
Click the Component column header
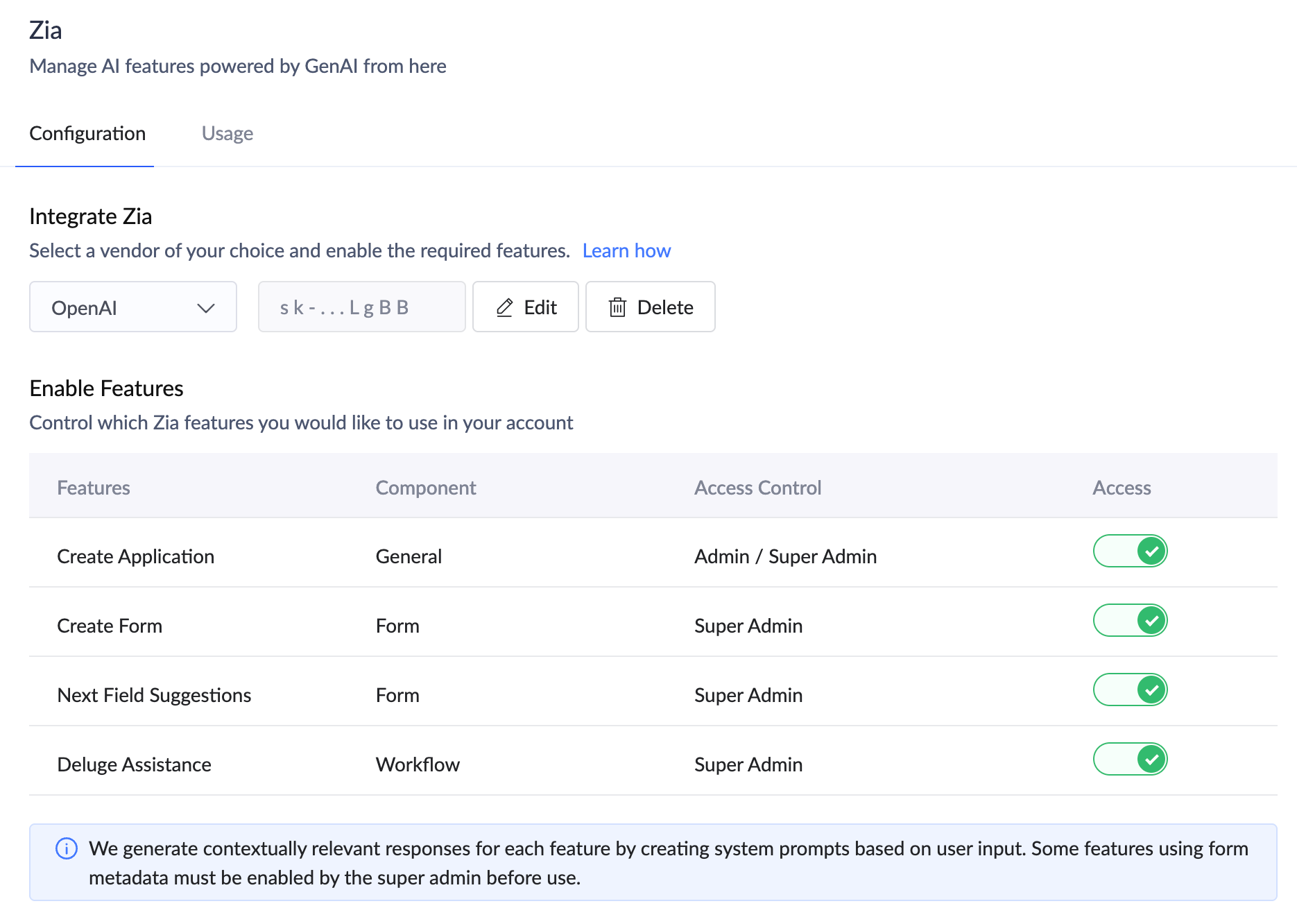pyautogui.click(x=426, y=488)
